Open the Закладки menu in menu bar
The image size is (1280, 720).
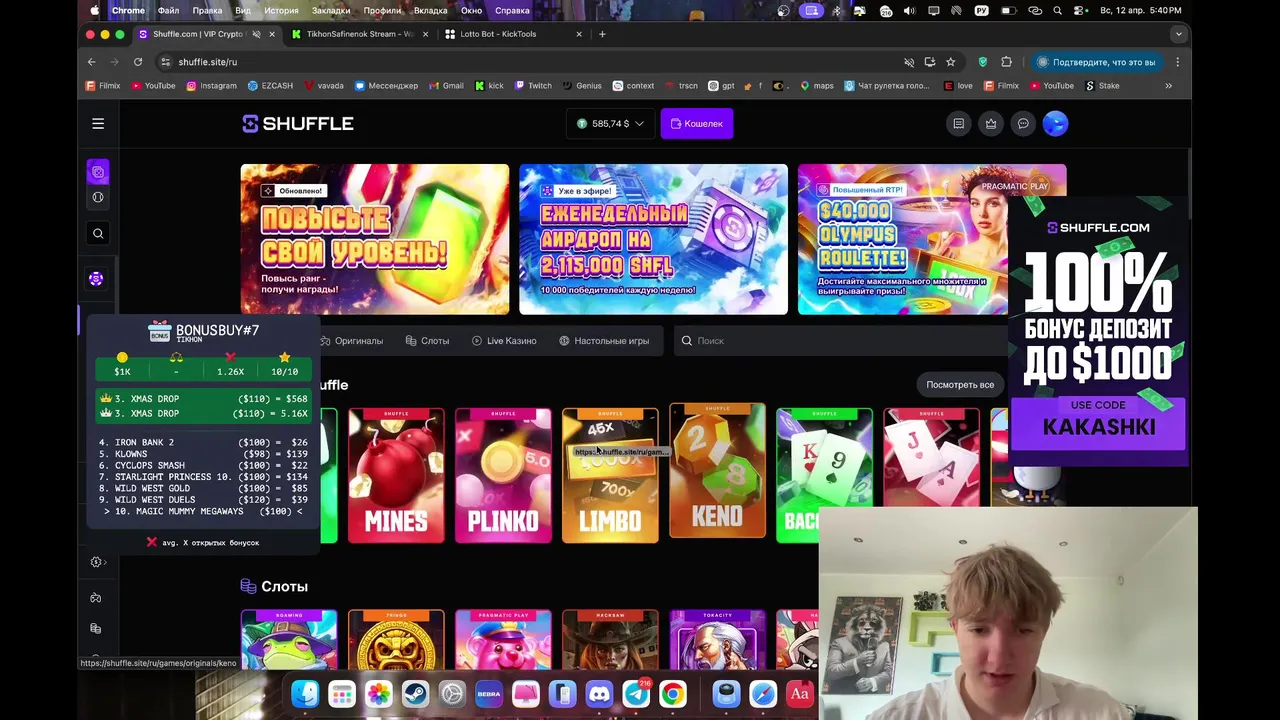331,10
